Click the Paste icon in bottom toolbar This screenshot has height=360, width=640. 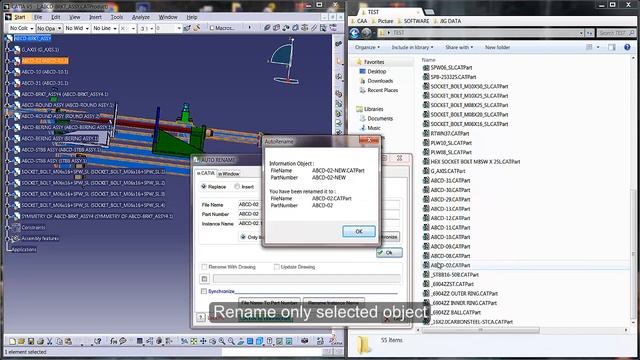point(68,341)
